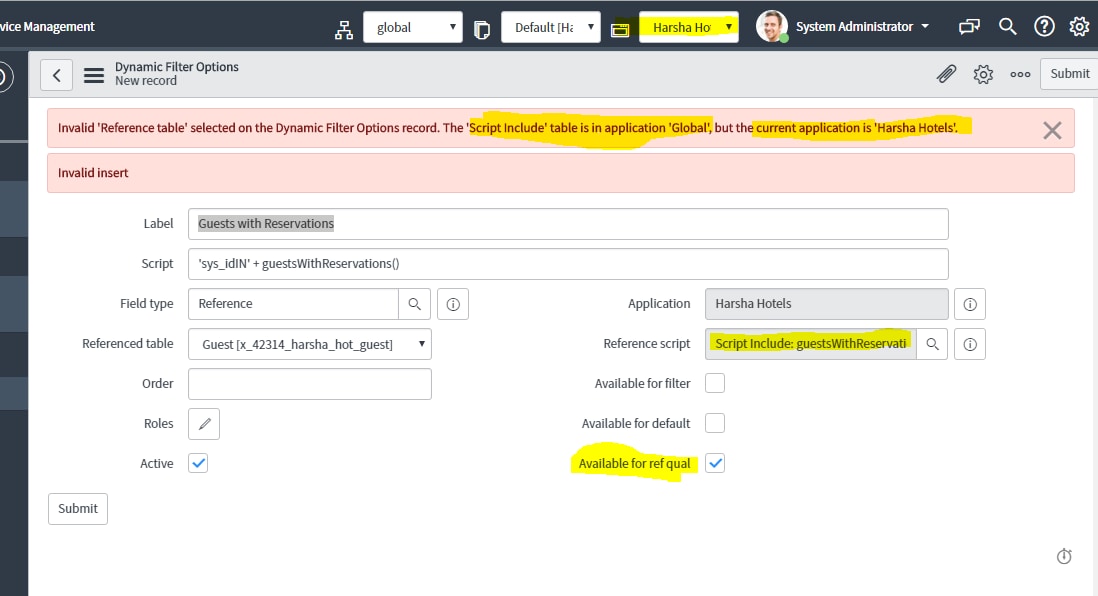Enable the Available for filter checkbox
1098x596 pixels.
715,383
